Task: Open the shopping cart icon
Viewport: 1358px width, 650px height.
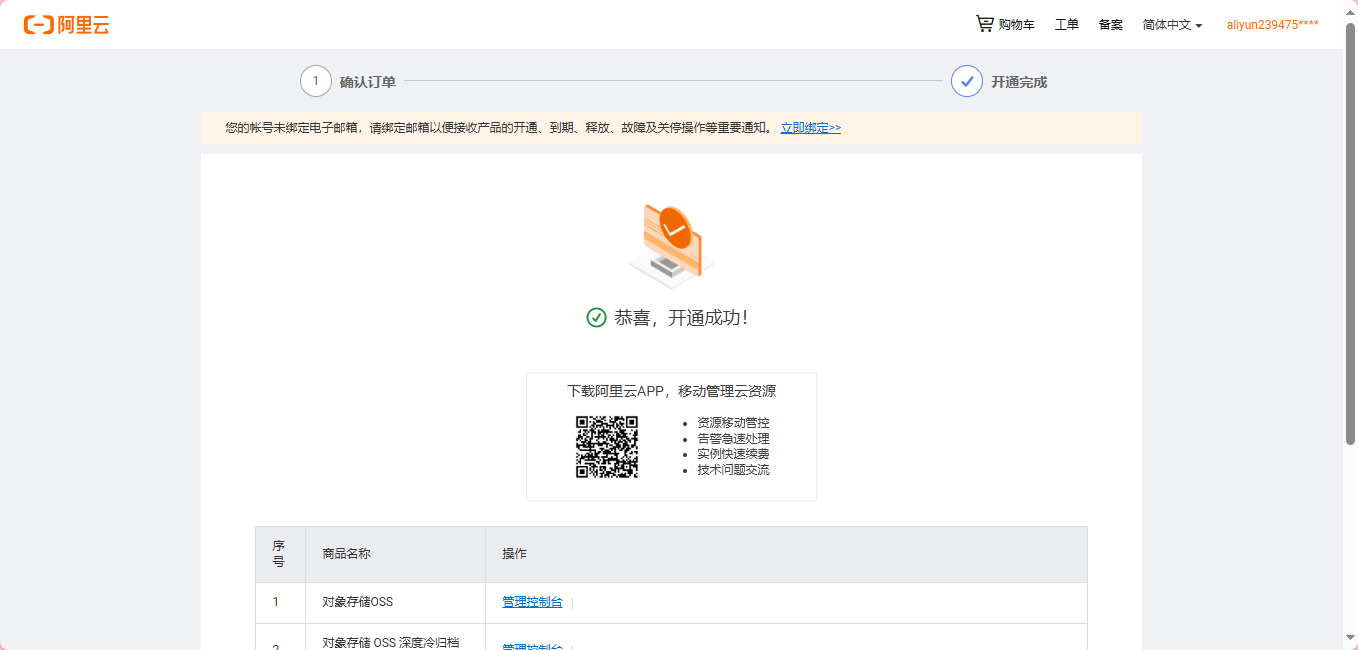Action: point(985,24)
